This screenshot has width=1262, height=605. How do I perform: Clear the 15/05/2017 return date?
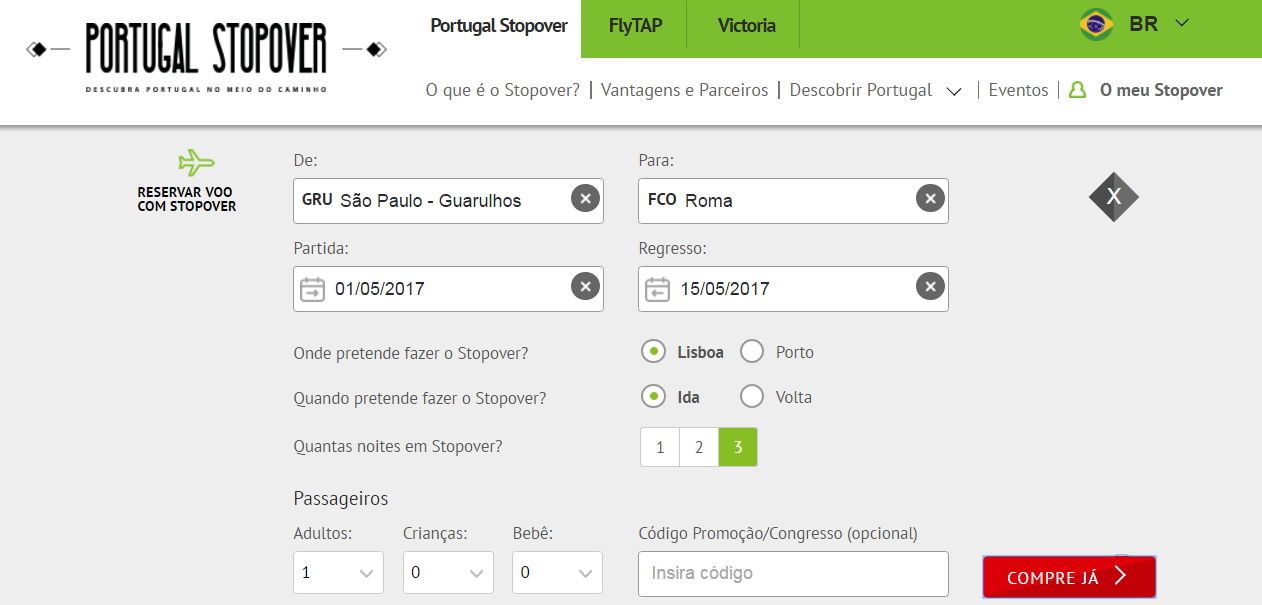point(931,287)
